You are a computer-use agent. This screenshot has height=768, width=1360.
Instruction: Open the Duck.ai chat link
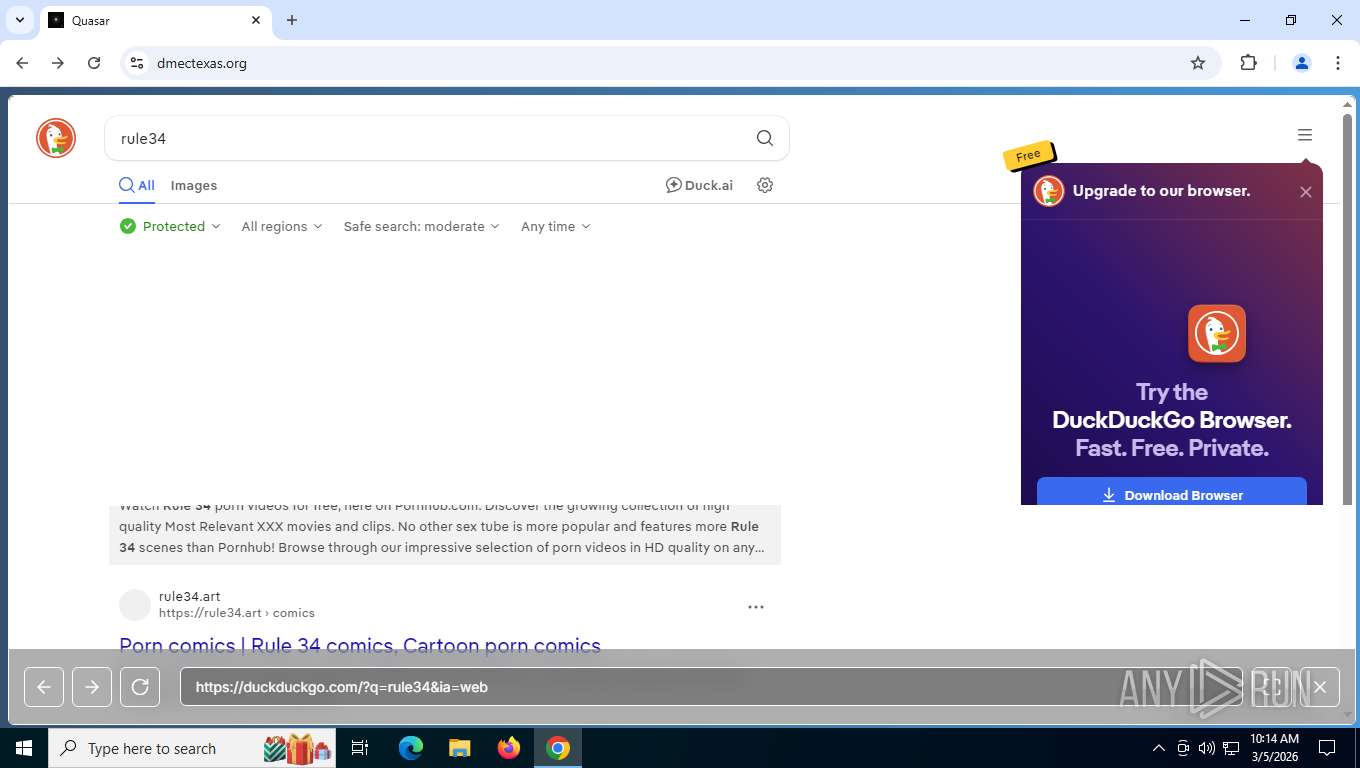tap(699, 185)
